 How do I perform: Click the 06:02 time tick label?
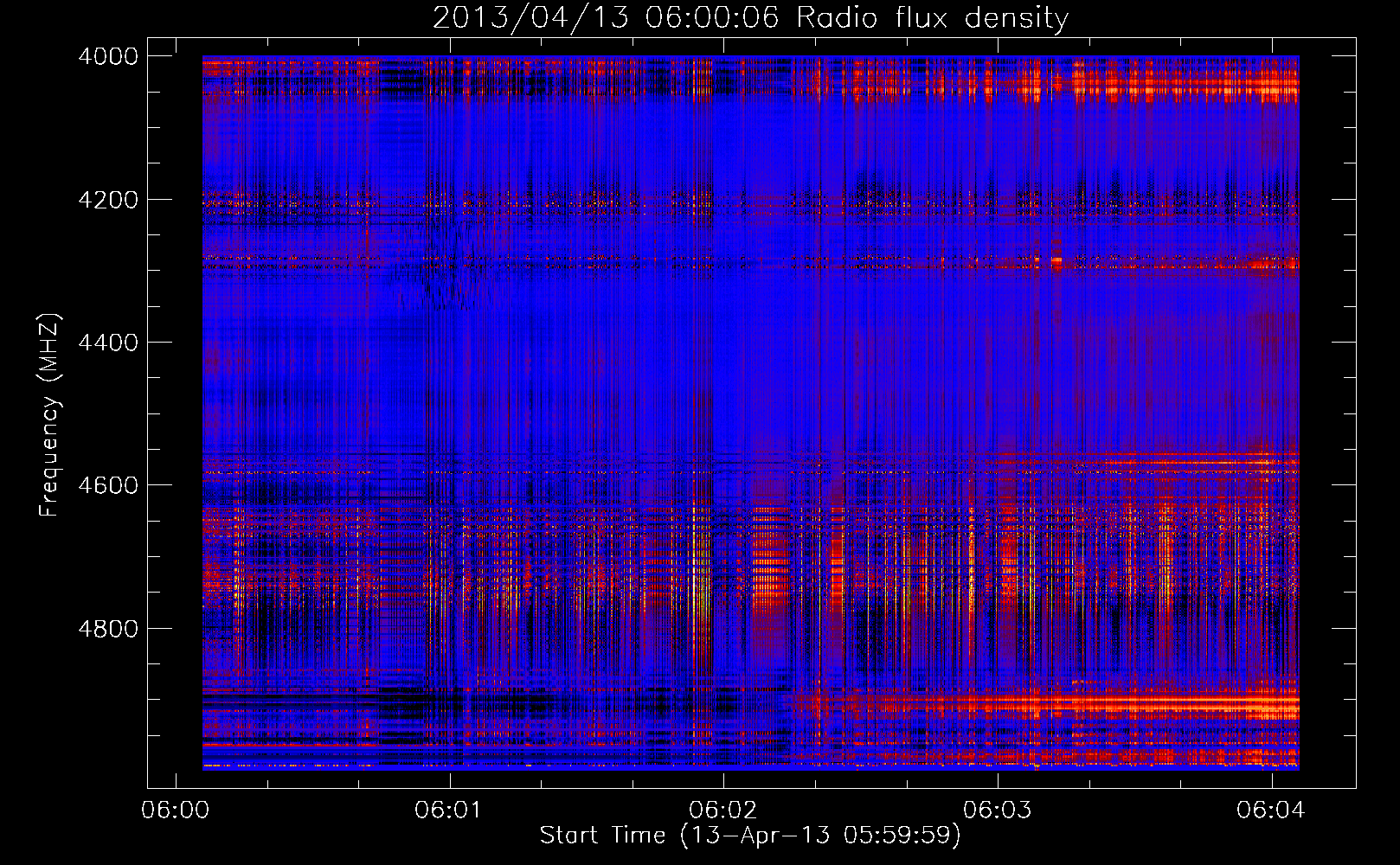click(x=723, y=811)
